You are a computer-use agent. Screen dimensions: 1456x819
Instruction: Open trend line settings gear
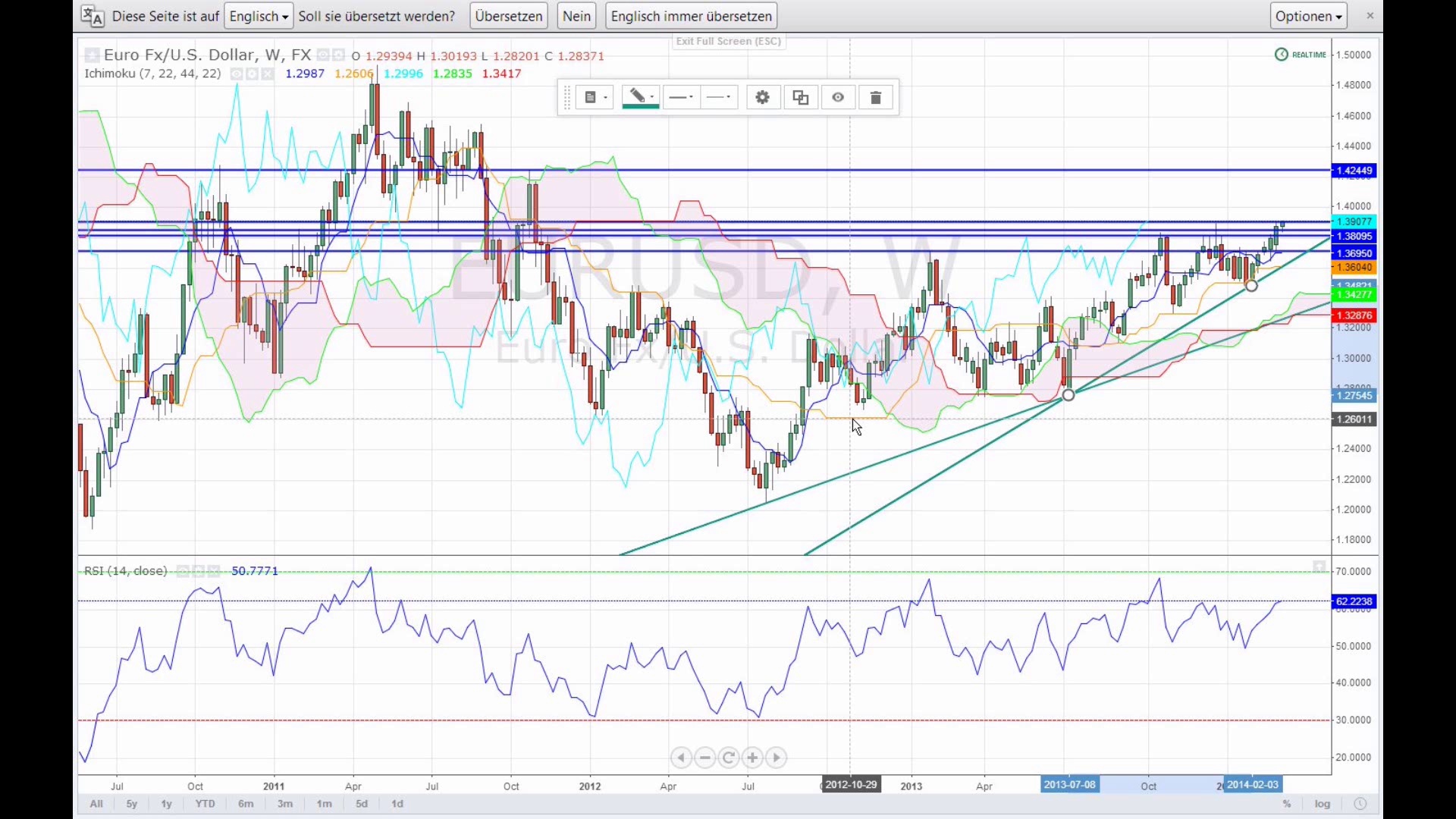click(x=763, y=98)
